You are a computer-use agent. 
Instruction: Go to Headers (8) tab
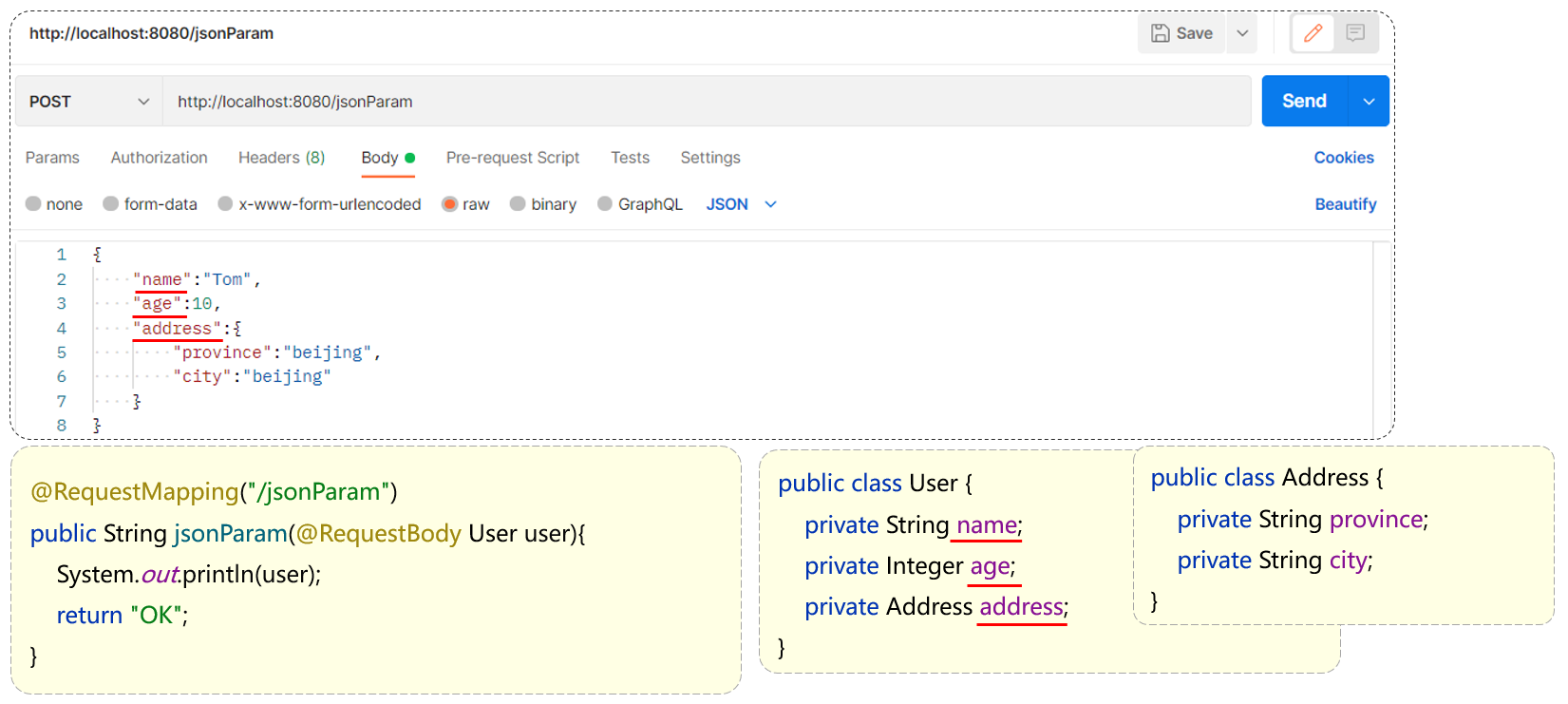(x=281, y=158)
